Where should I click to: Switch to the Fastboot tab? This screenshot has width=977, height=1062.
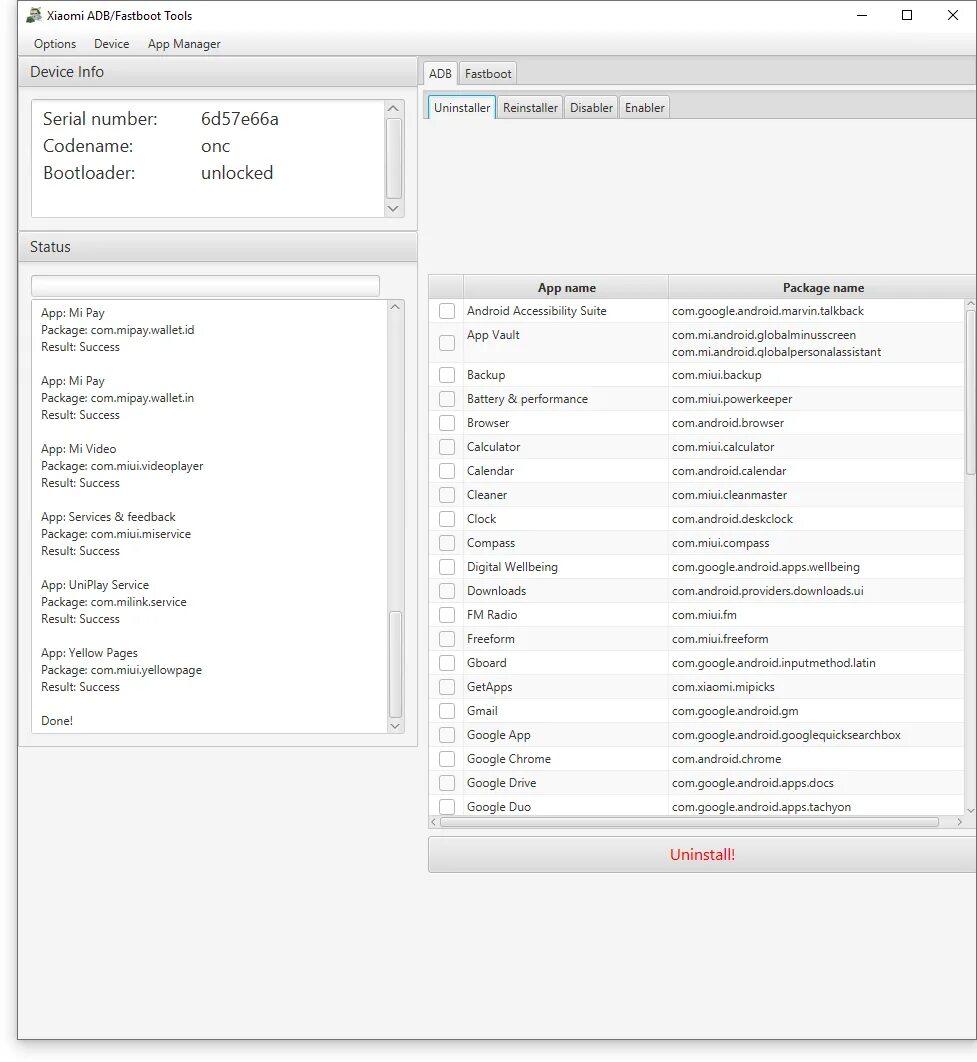(x=487, y=73)
